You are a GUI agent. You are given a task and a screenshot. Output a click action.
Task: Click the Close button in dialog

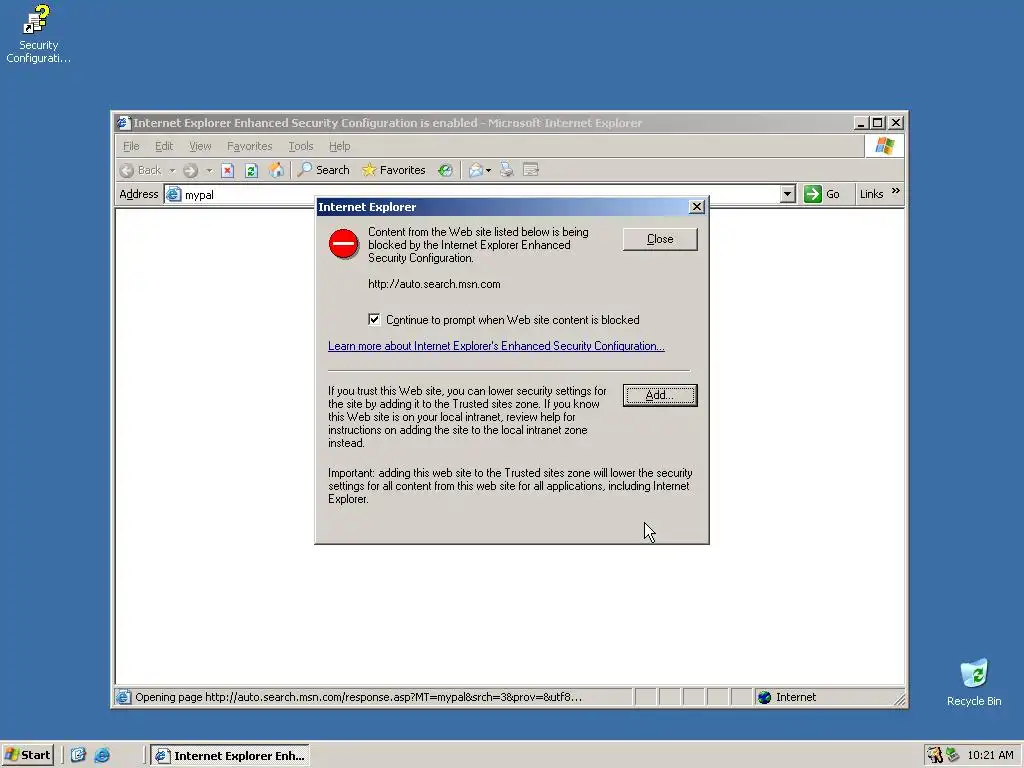point(660,239)
